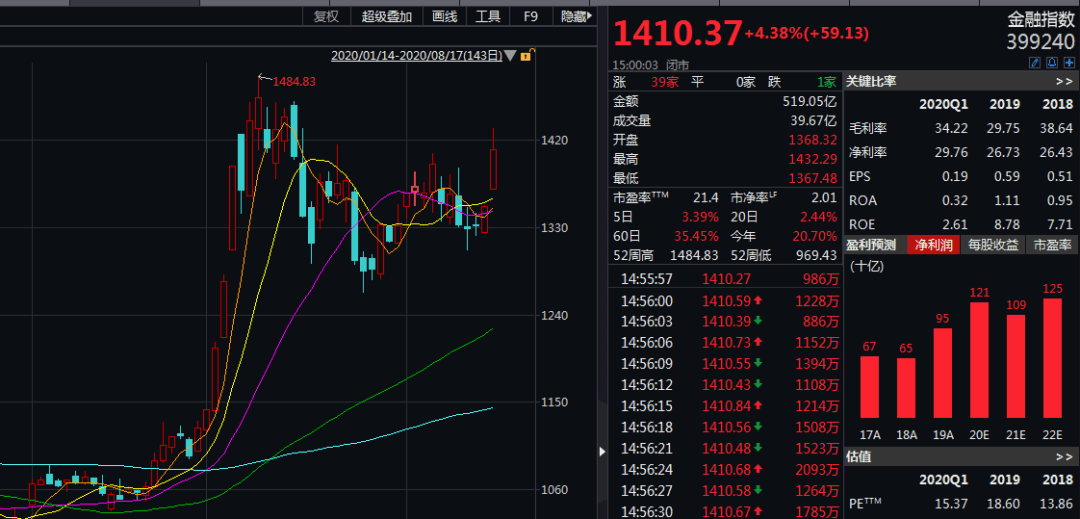Click the side panel collapse arrow handle

[603, 452]
